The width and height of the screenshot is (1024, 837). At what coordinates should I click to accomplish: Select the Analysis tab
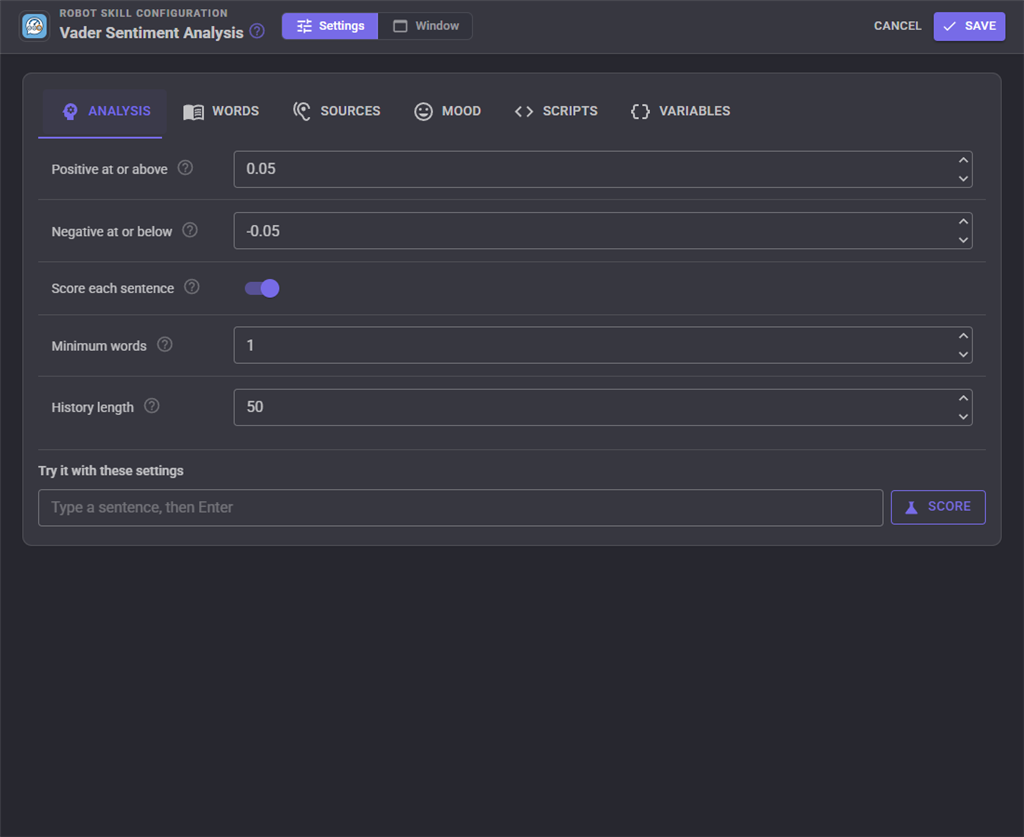coord(105,112)
